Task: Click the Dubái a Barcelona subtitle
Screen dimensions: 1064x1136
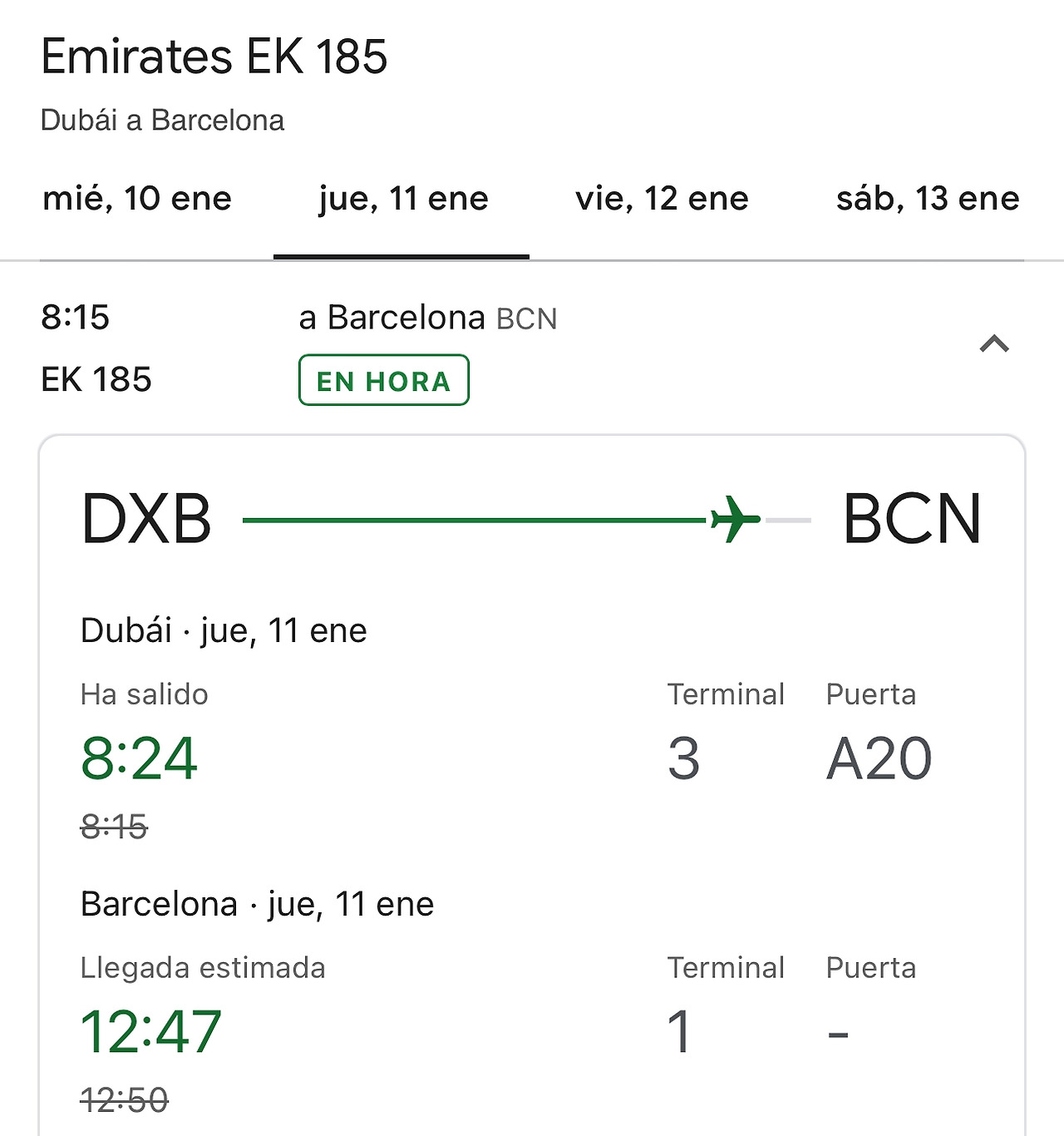Action: pos(162,121)
